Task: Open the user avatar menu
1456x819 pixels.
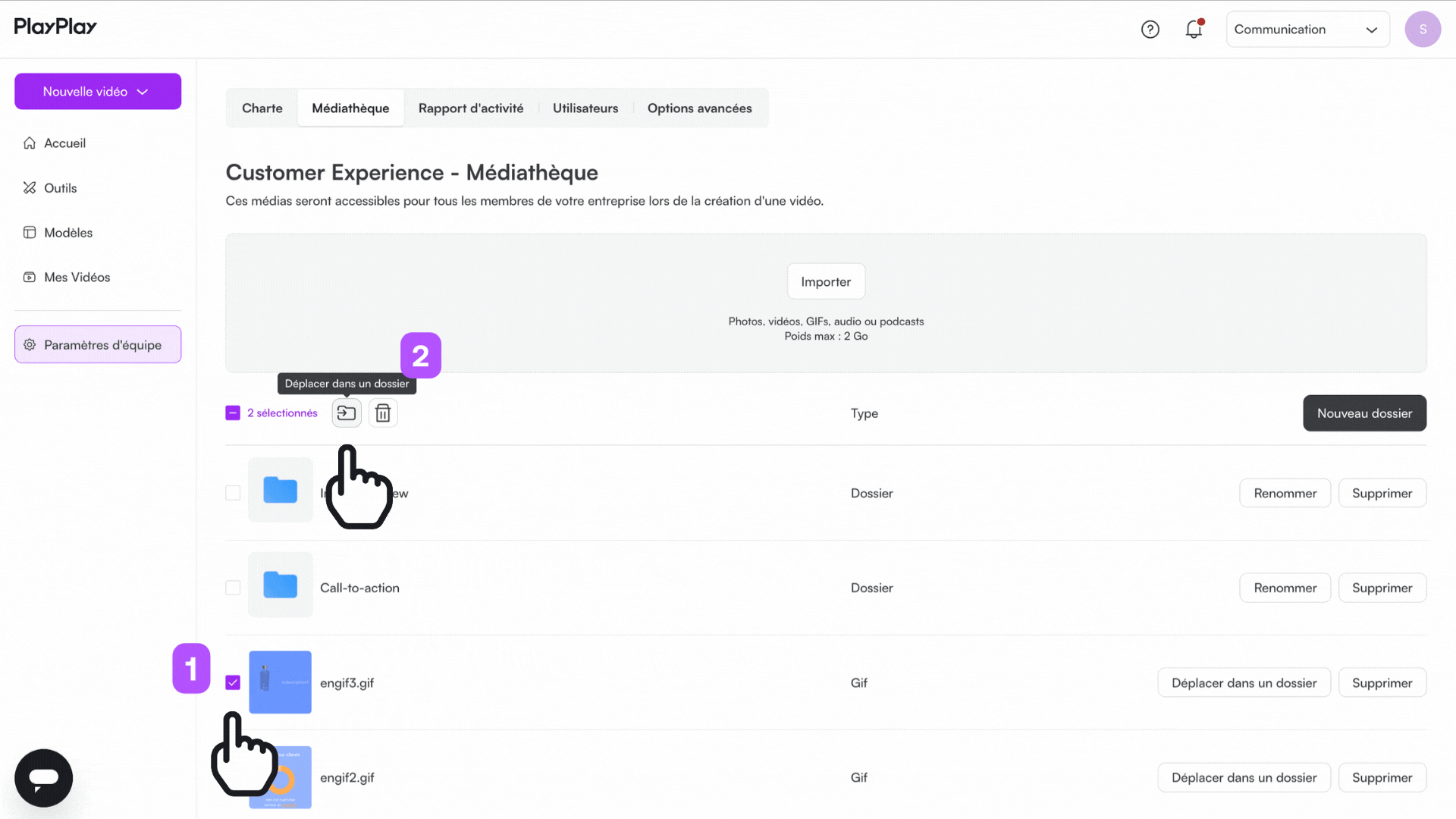Action: click(1423, 30)
